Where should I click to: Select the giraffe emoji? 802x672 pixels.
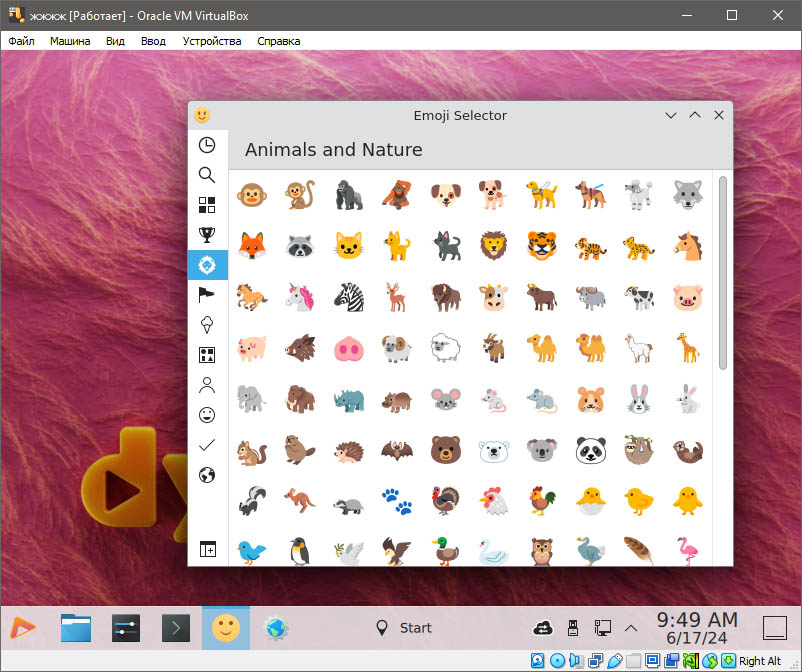tap(688, 349)
